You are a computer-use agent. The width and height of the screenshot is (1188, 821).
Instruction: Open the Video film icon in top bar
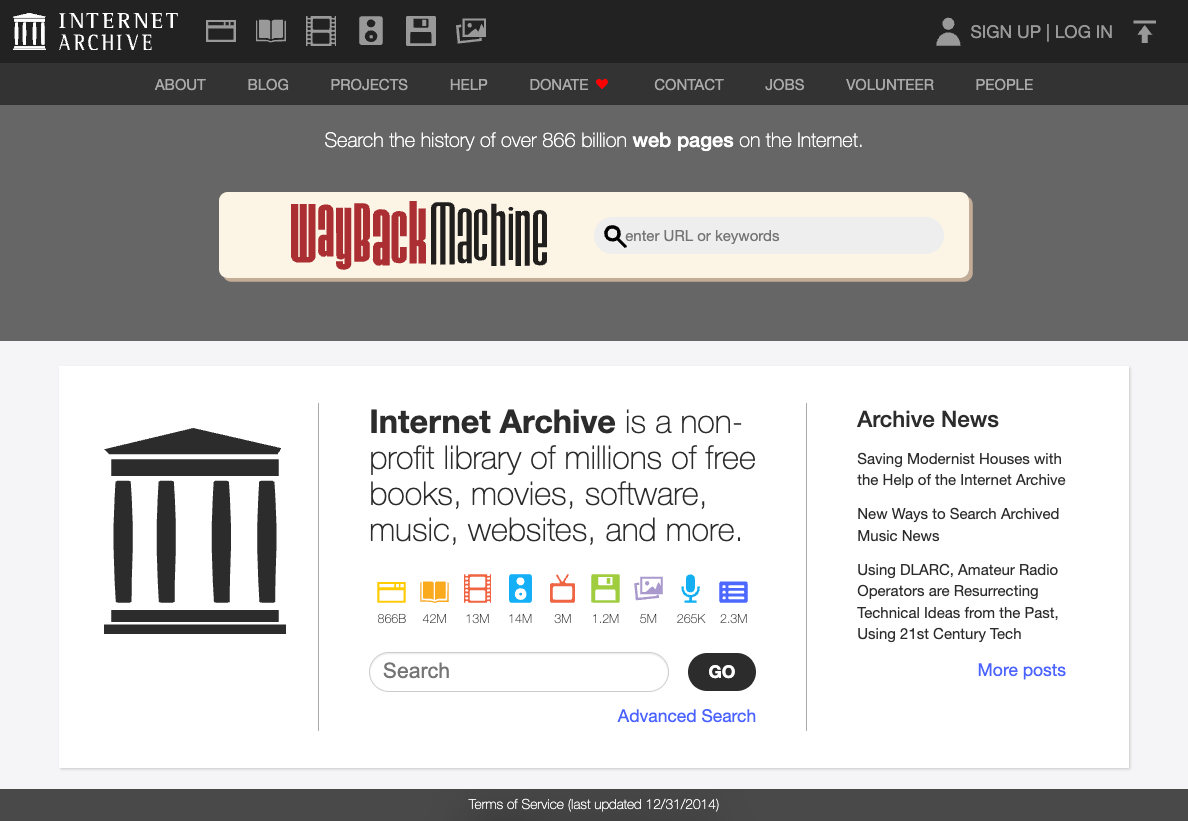click(x=320, y=31)
